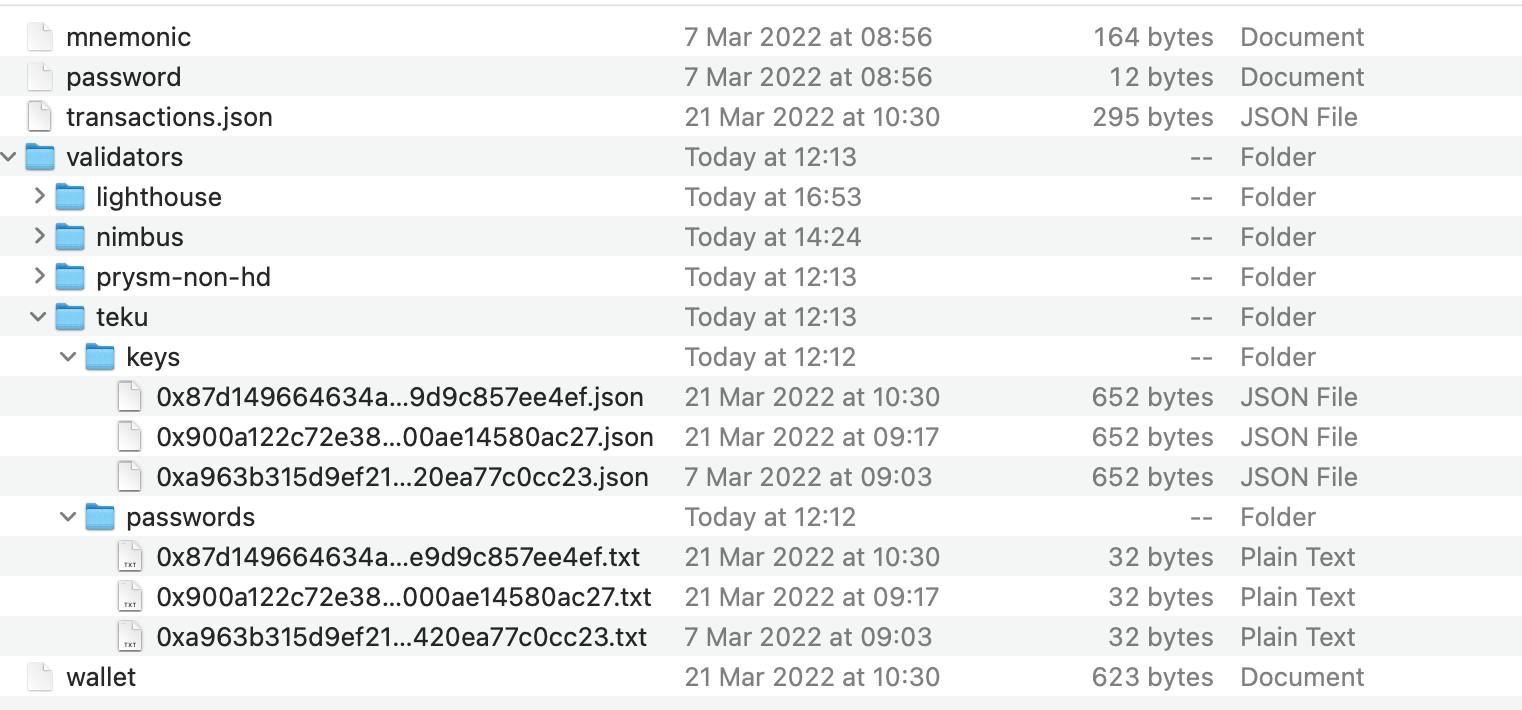This screenshot has height=710, width=1522.
Task: Click the nimbus folder icon
Action: [70, 237]
